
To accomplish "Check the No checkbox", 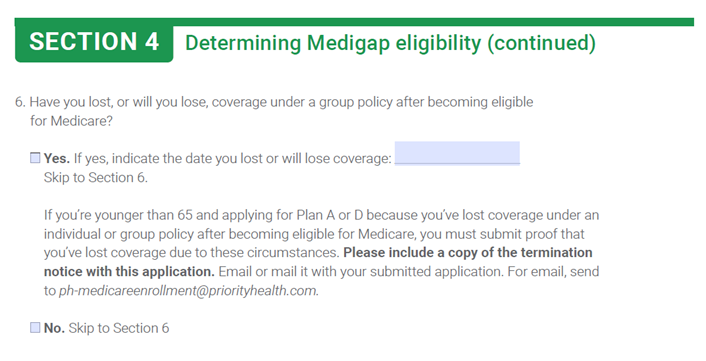I will click(35, 327).
